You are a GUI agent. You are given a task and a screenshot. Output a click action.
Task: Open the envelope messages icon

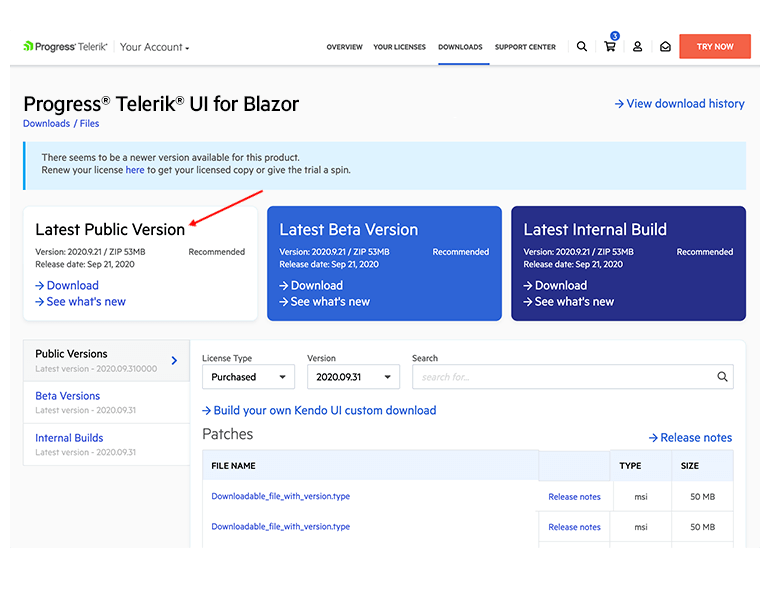(665, 47)
